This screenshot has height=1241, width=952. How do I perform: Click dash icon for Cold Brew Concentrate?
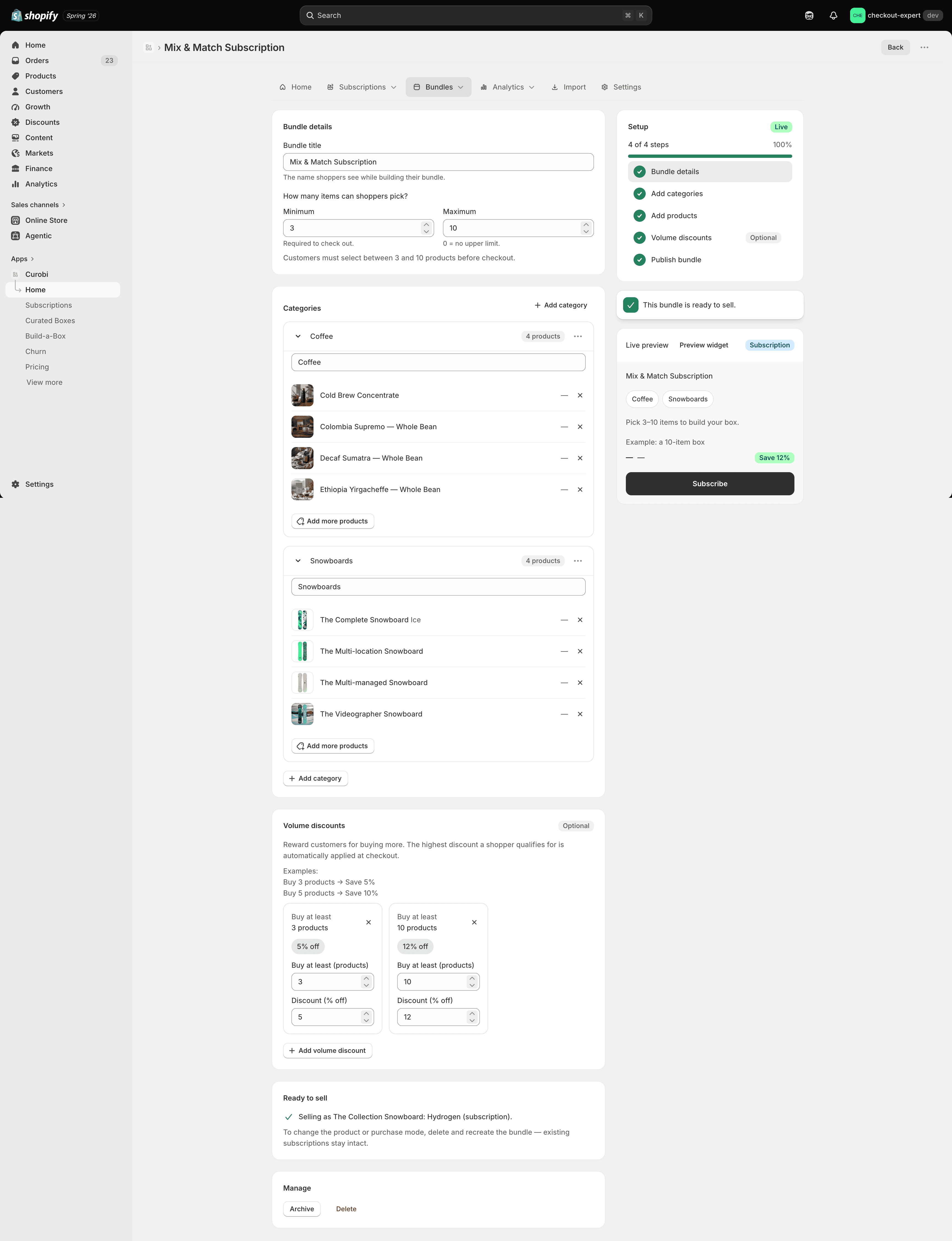tap(564, 396)
